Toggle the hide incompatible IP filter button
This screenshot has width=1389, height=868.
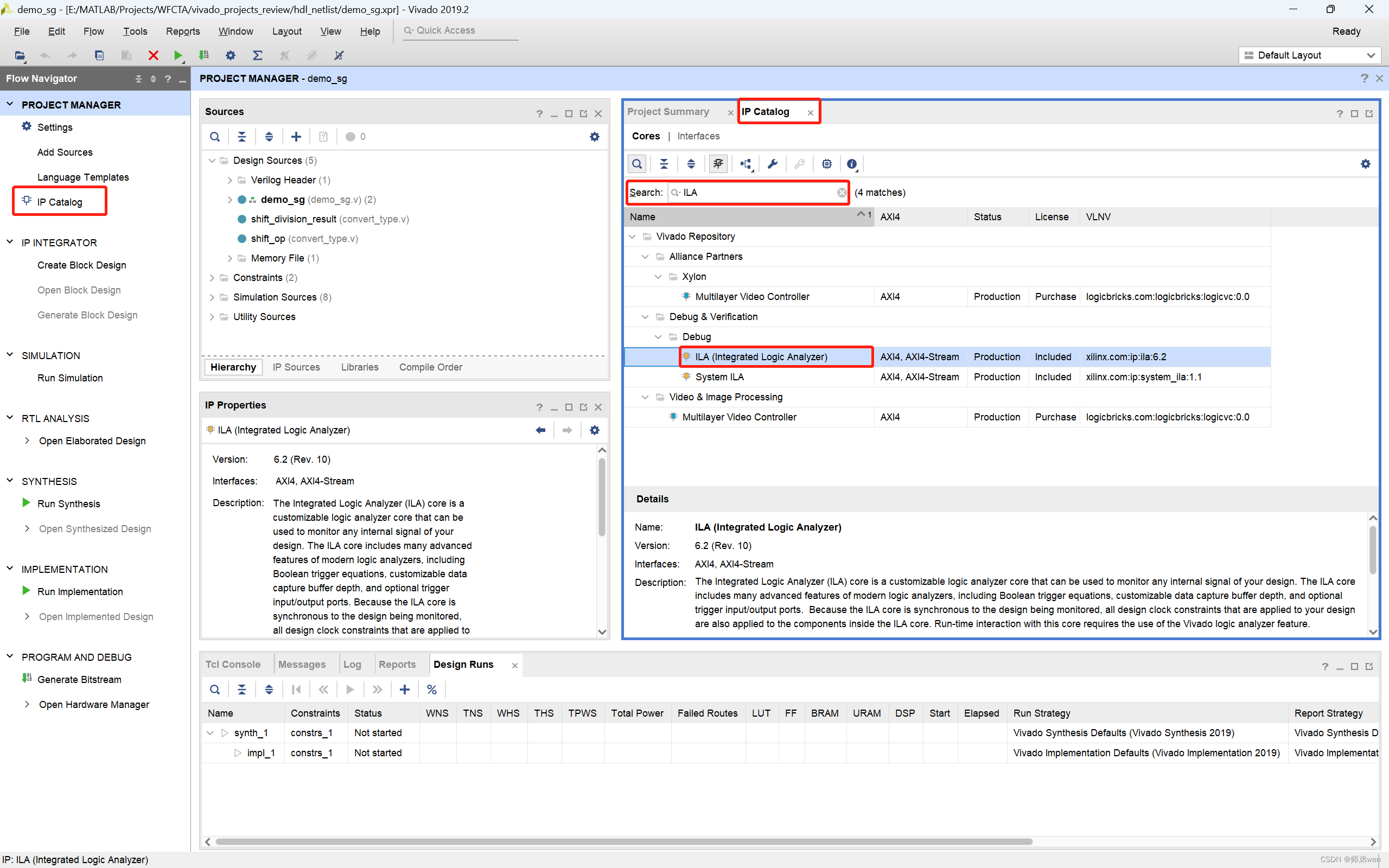coord(718,164)
